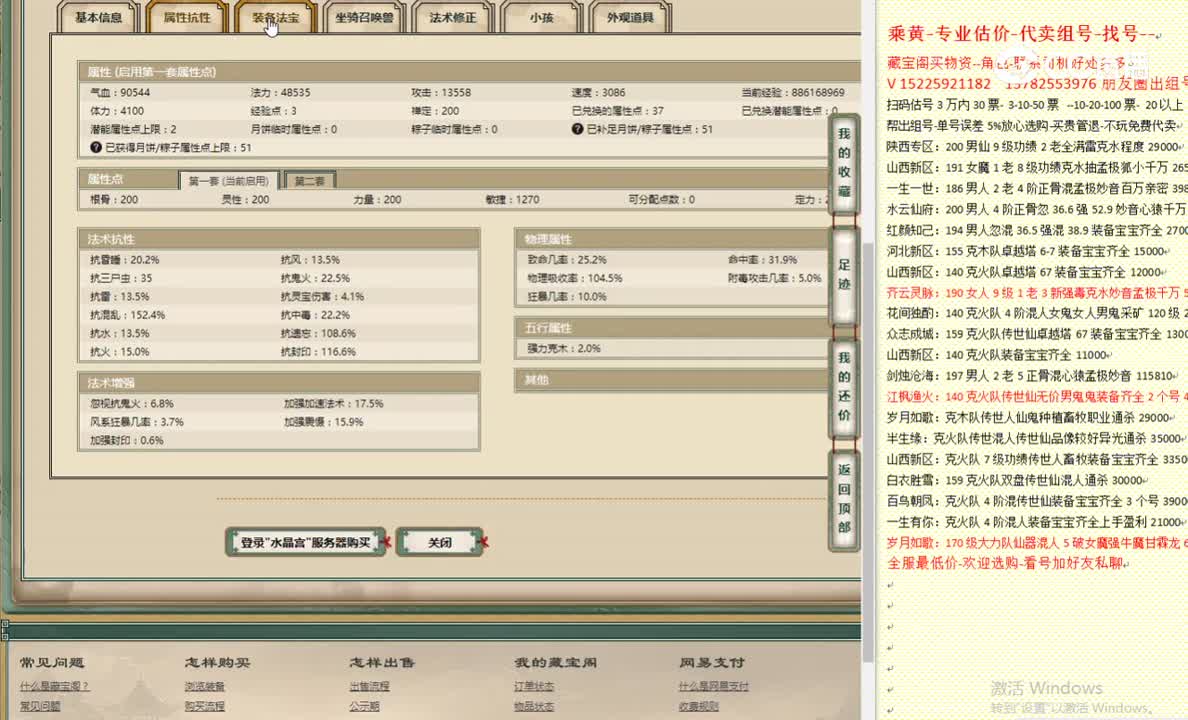
Task: Select the 外观道具 tab
Action: tap(630, 17)
